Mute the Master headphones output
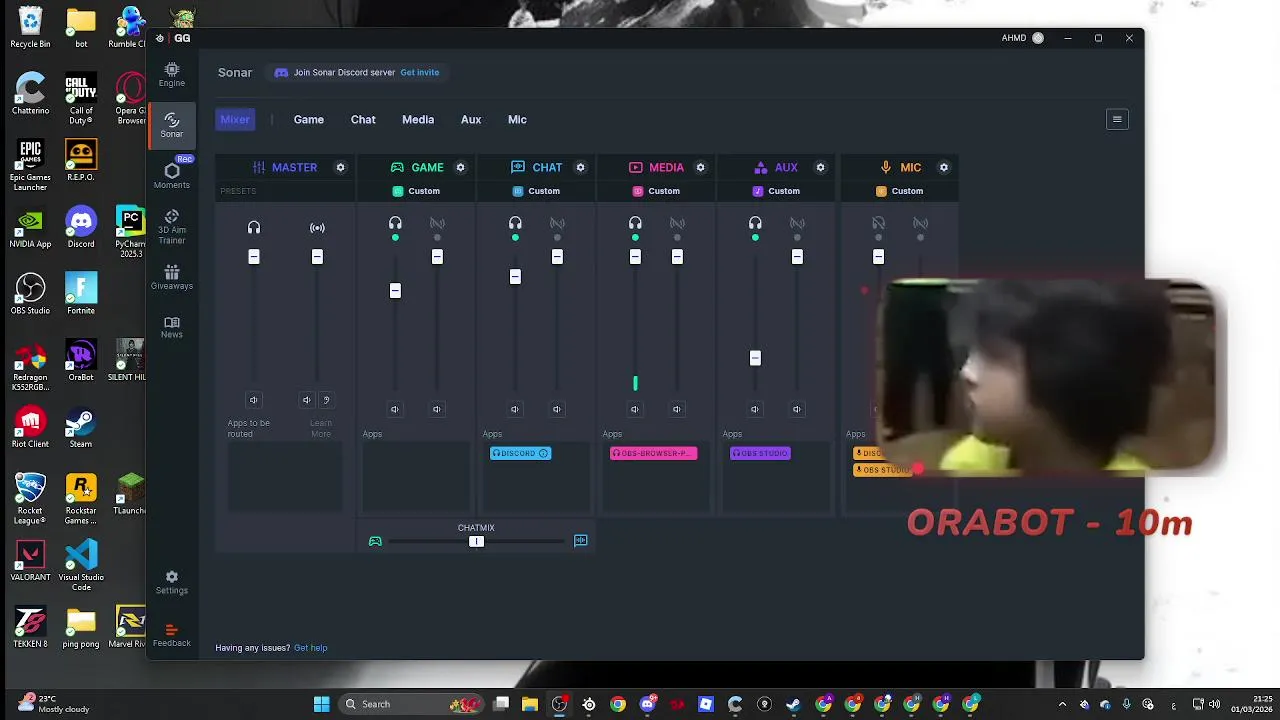 click(254, 400)
